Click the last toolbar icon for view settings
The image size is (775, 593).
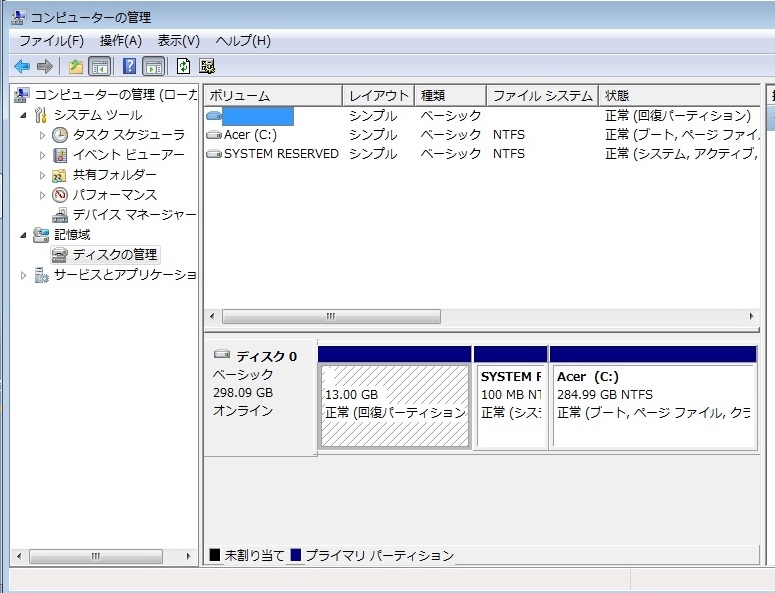(x=207, y=66)
